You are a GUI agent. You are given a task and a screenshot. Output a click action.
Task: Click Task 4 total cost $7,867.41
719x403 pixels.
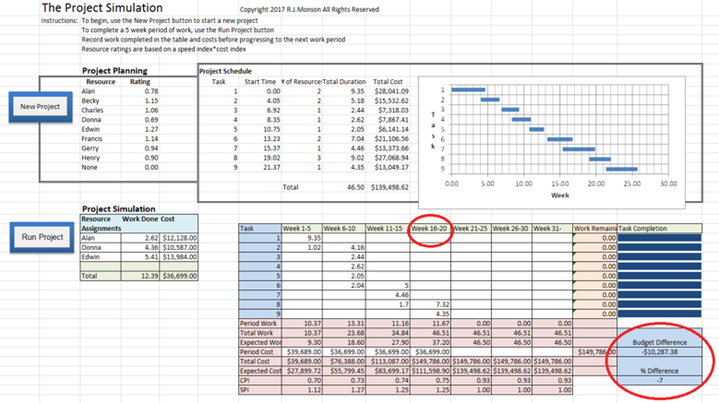coord(393,120)
